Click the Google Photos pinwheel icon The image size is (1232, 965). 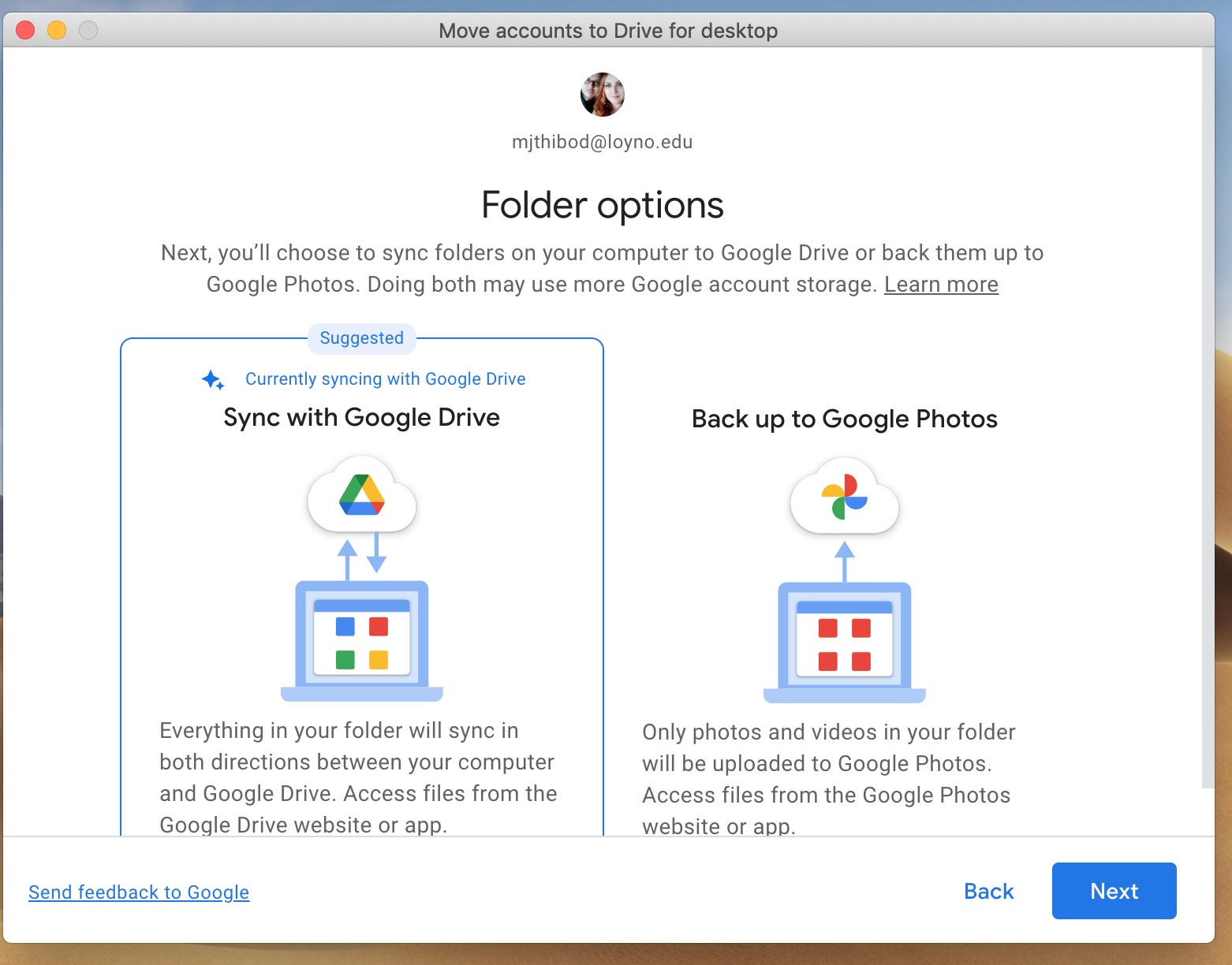point(844,497)
